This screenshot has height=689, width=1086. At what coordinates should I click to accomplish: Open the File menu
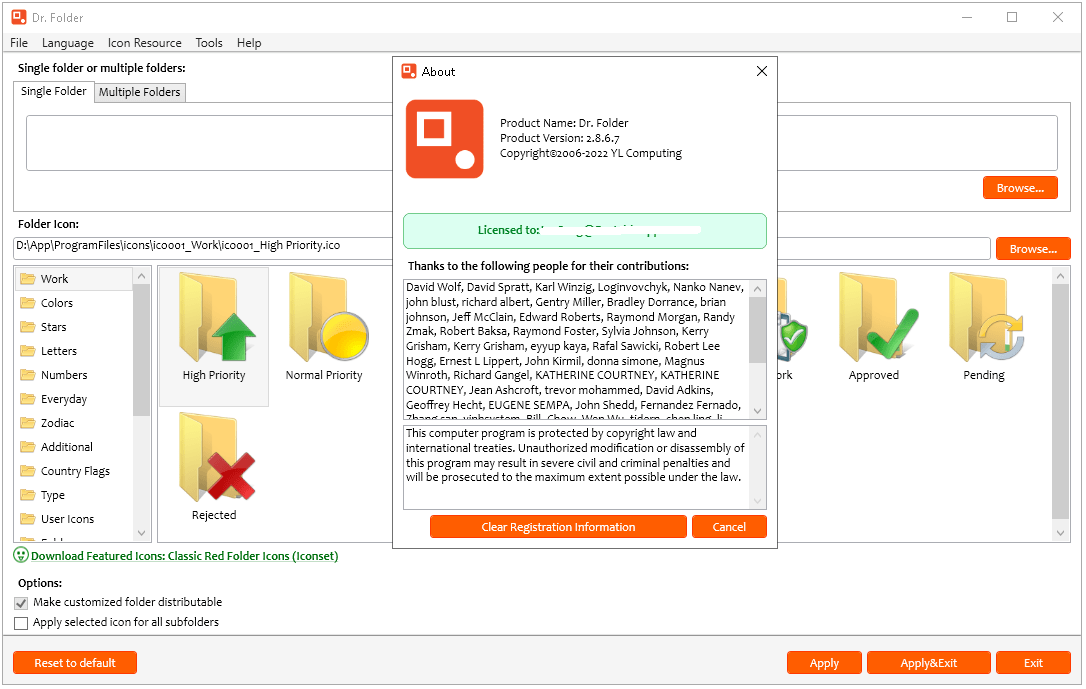click(19, 43)
